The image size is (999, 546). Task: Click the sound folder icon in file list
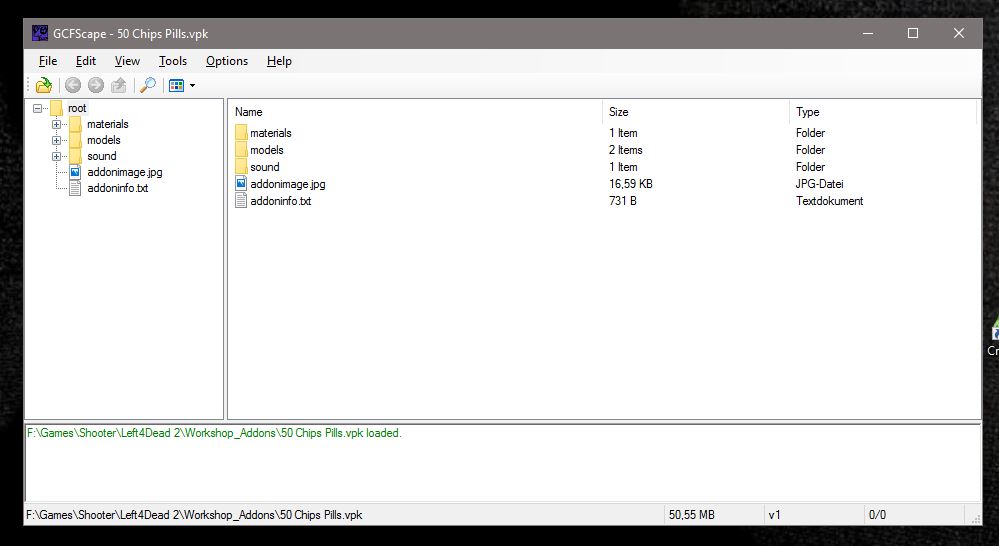(241, 167)
